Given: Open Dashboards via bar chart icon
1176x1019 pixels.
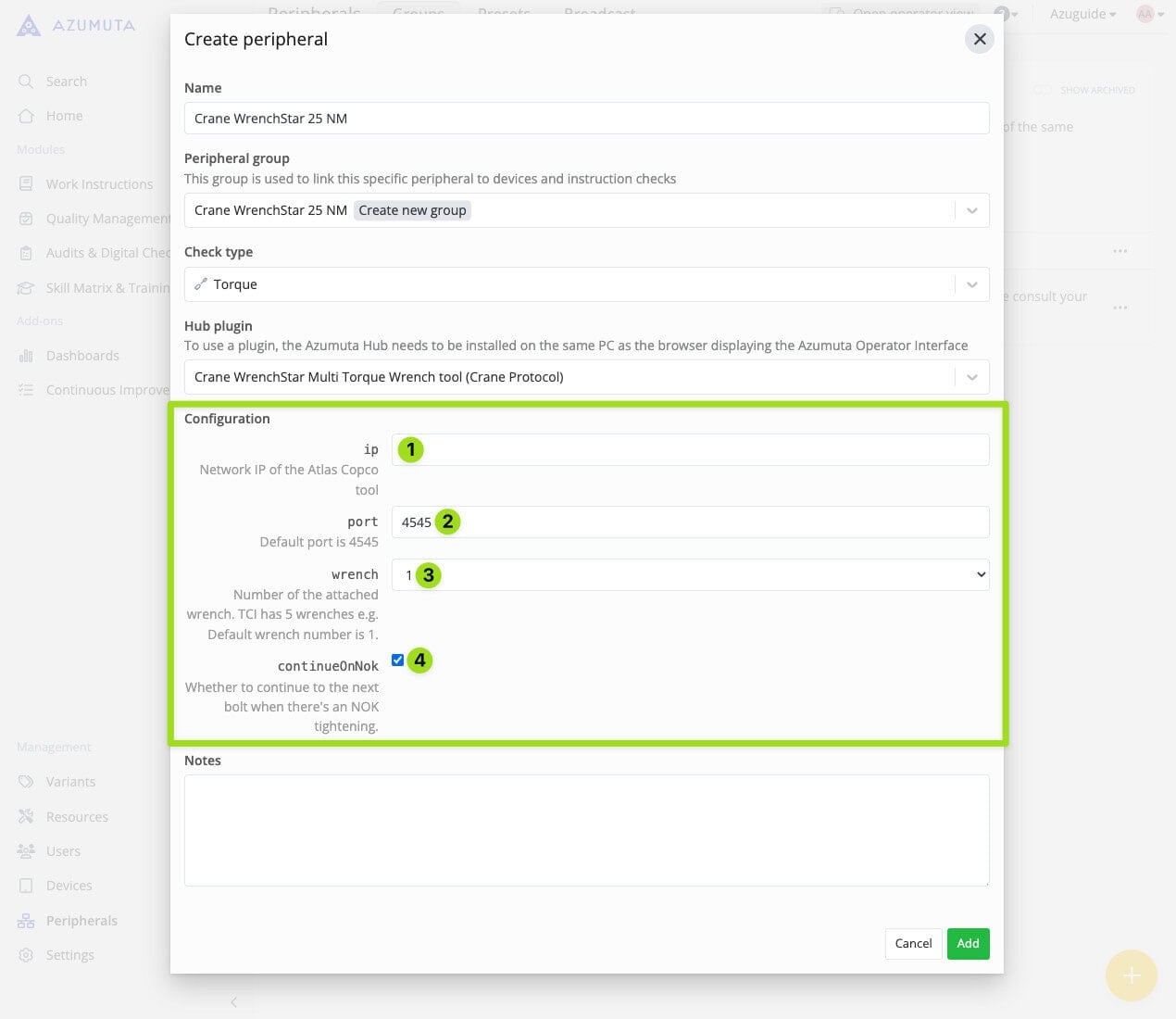Looking at the screenshot, I should [26, 356].
